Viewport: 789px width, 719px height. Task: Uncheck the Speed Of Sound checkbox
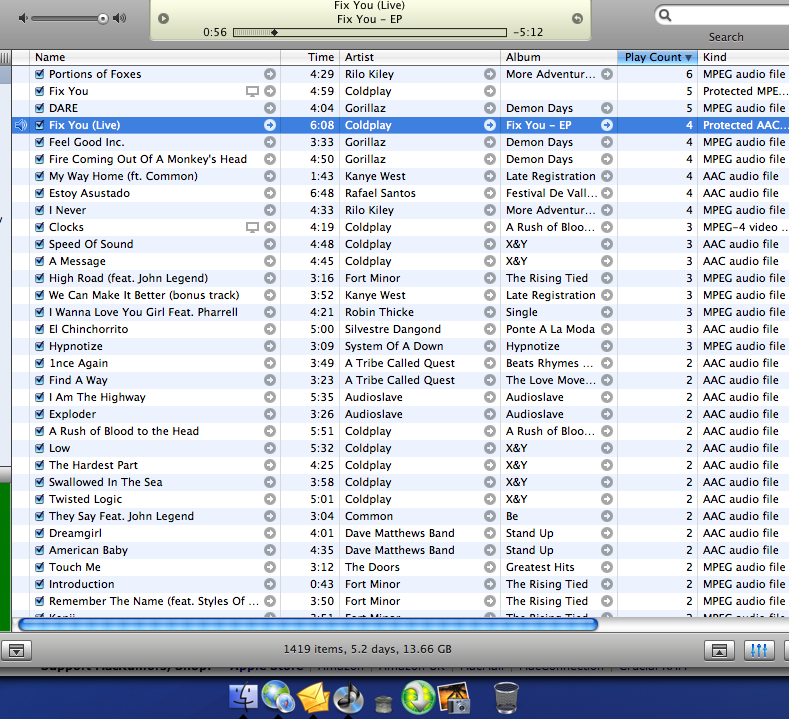point(40,244)
